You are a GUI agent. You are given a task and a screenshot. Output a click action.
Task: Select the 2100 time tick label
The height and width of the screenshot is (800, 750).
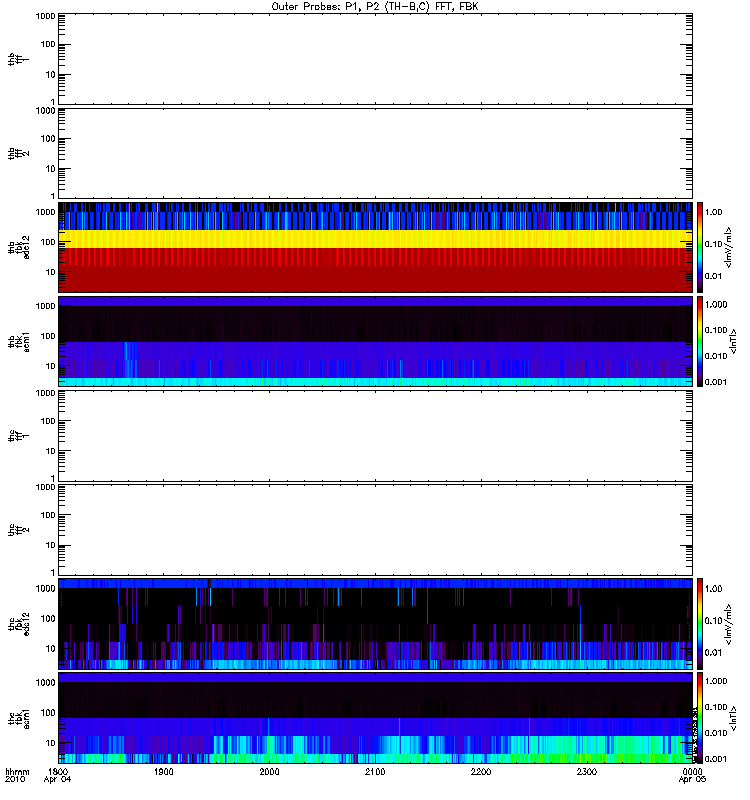(375, 771)
